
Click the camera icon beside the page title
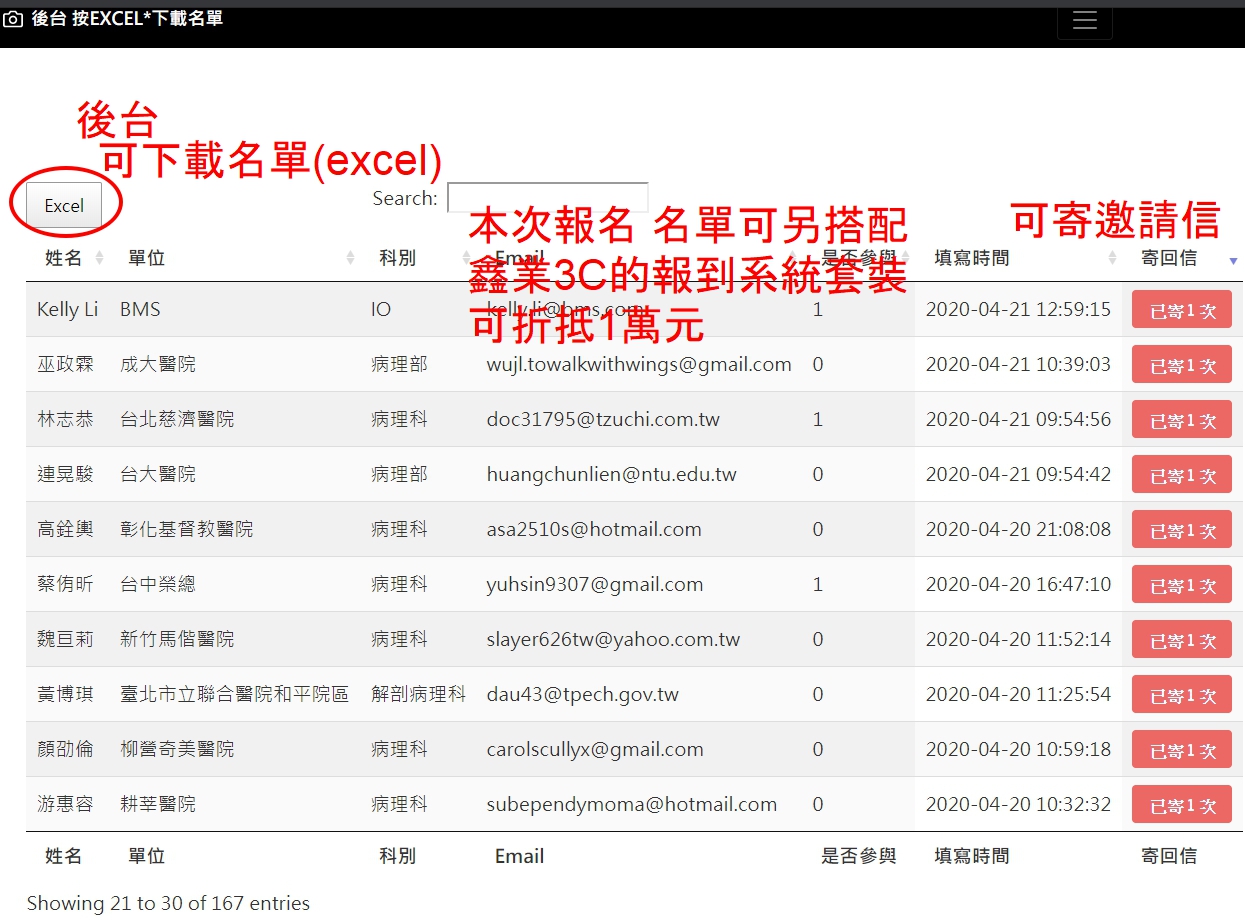pos(13,19)
